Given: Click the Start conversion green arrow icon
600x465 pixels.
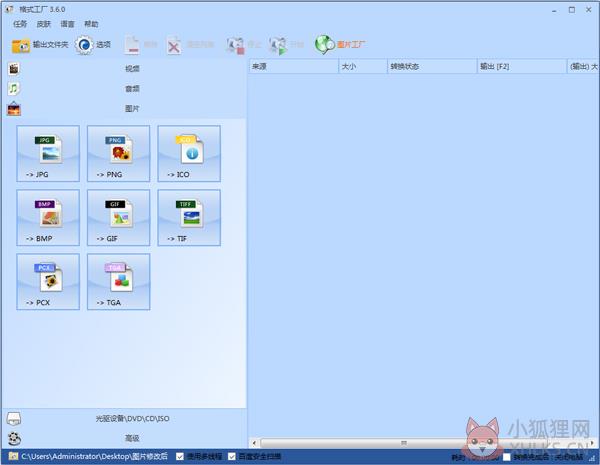Looking at the screenshot, I should [x=278, y=46].
